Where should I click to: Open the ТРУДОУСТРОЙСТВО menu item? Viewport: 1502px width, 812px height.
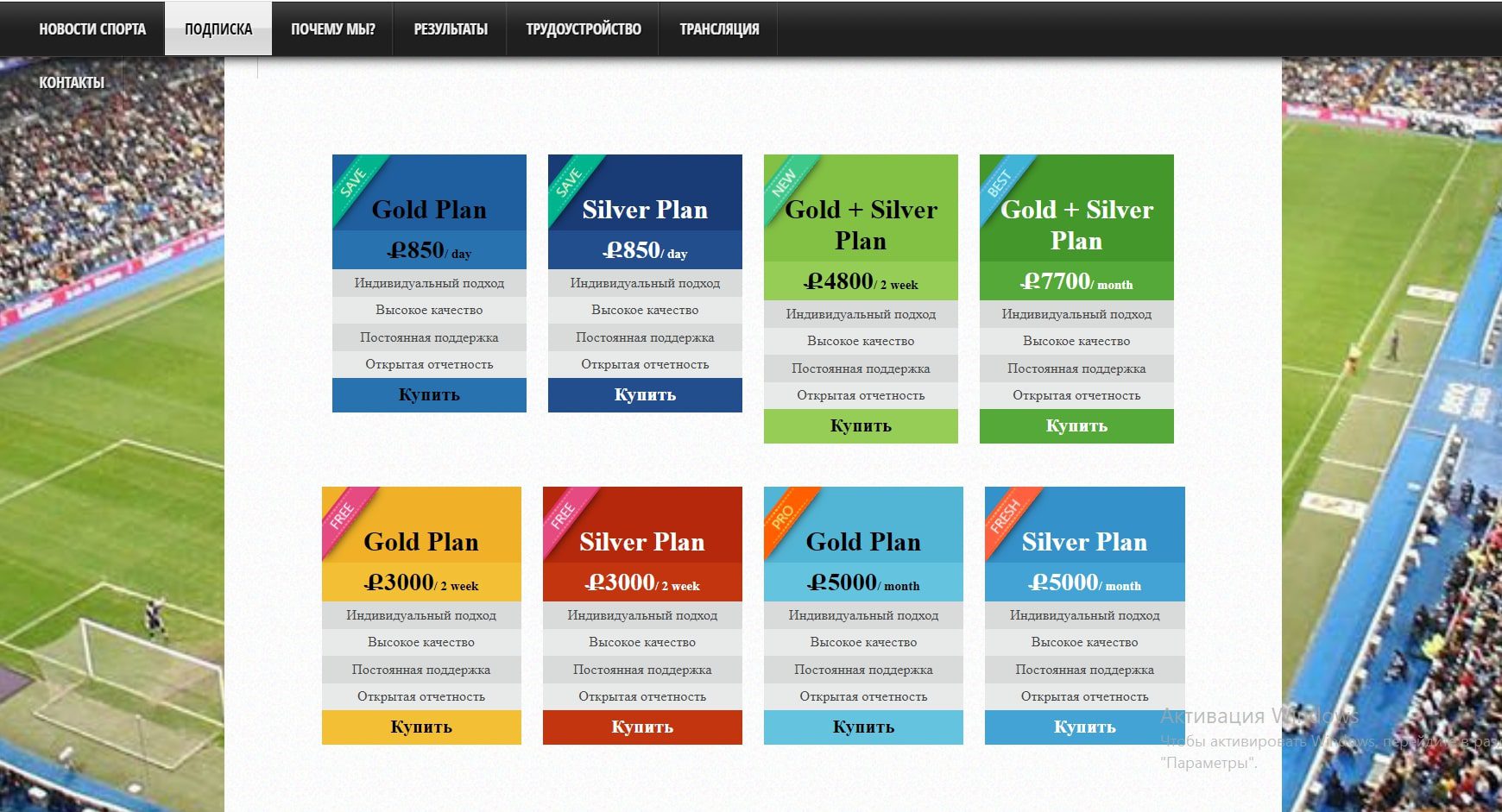584,28
